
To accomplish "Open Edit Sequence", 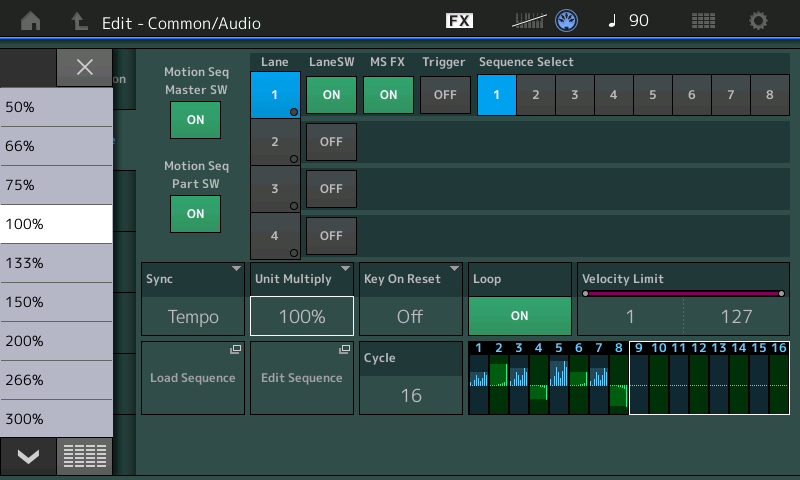I will pos(301,378).
